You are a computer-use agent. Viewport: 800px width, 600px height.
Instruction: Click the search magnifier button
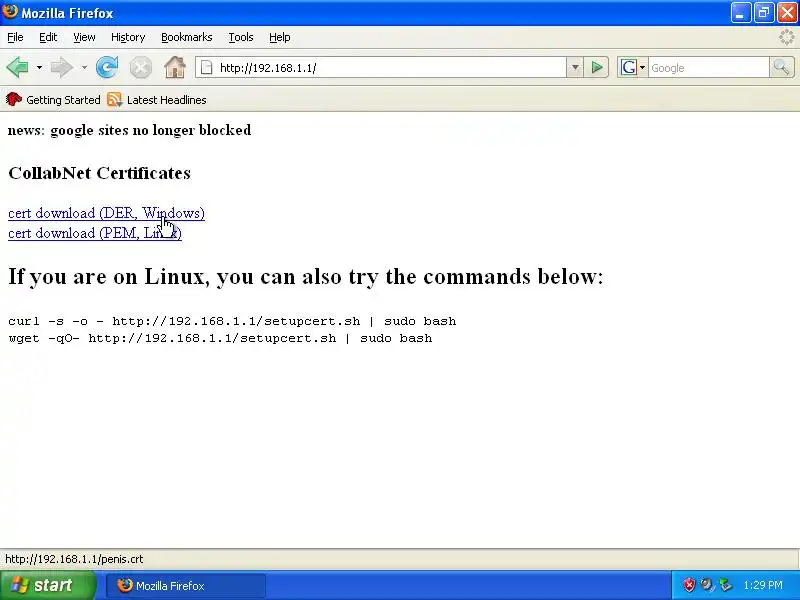tap(782, 67)
